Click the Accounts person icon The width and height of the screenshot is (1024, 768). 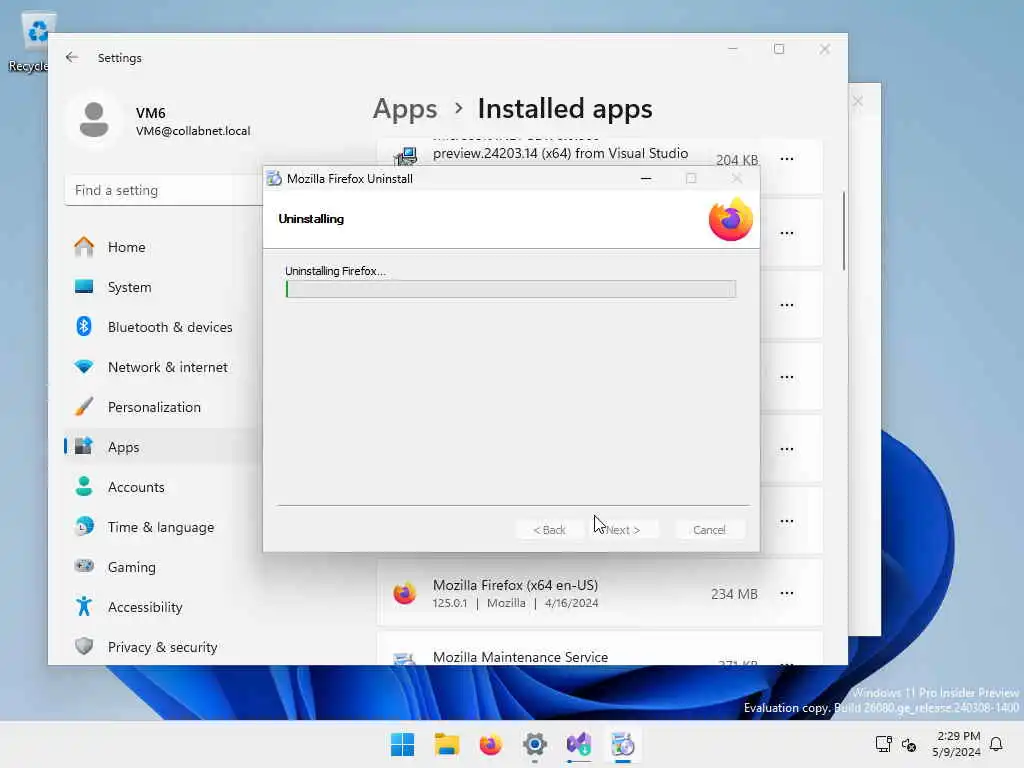pyautogui.click(x=84, y=486)
